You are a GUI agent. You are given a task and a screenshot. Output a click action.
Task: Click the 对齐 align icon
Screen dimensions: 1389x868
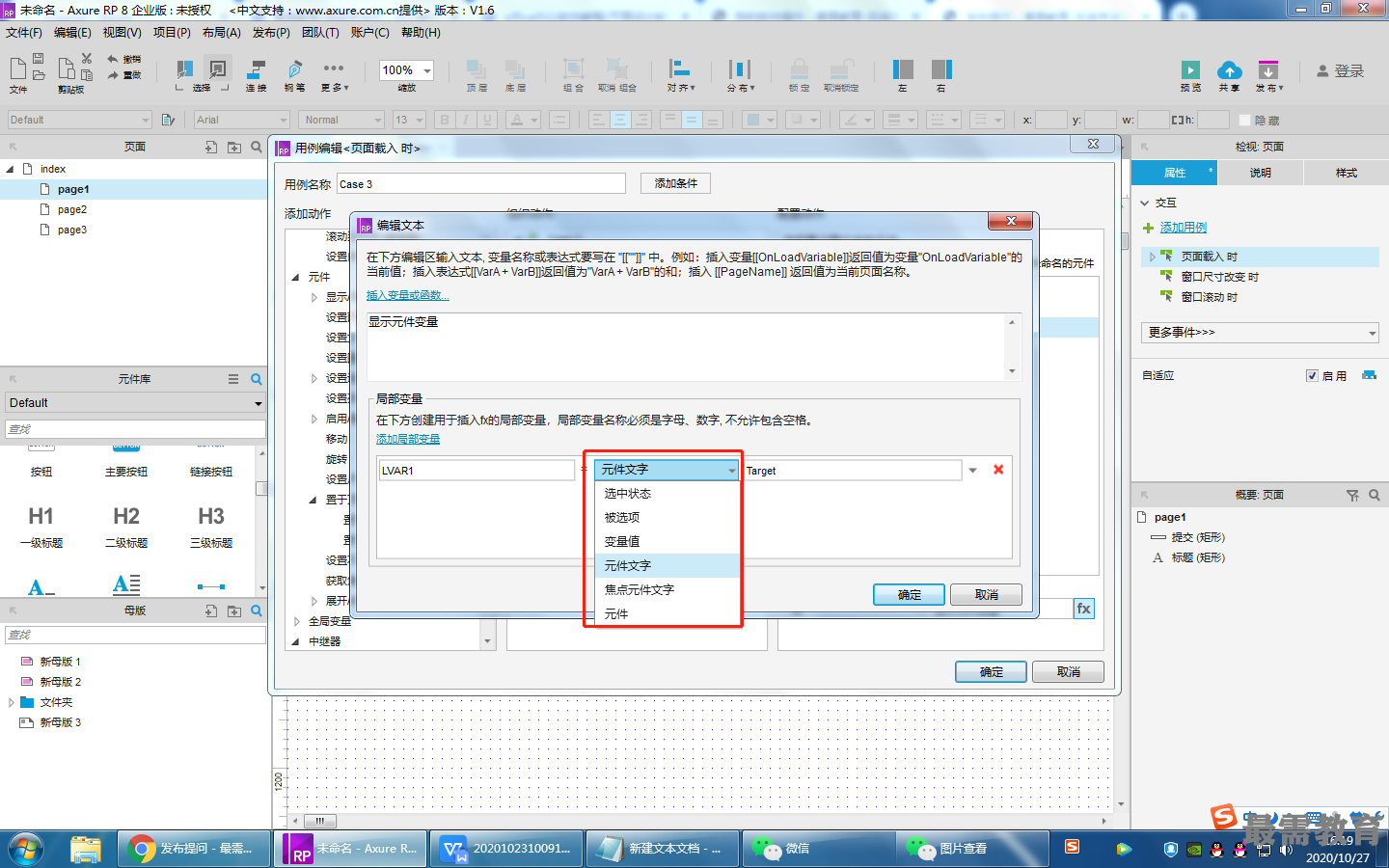tap(680, 68)
